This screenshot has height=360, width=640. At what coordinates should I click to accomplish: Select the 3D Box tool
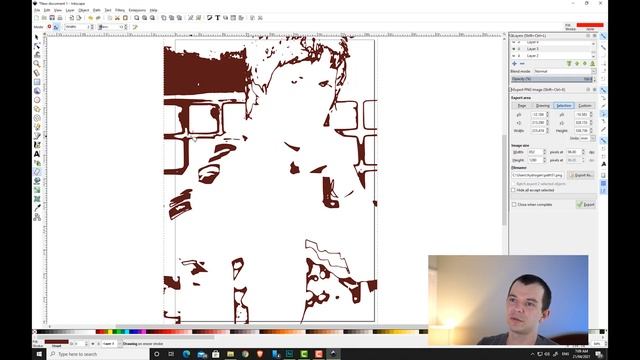pos(37,91)
